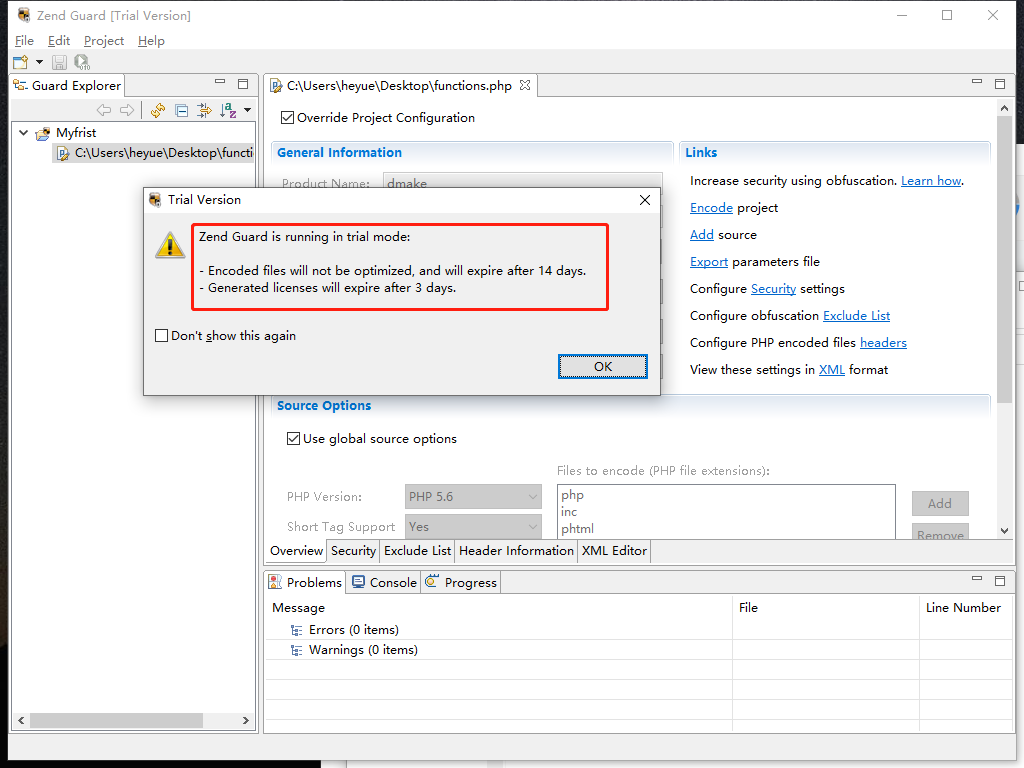Open the Guard Explorer view menu arrow
Viewport: 1024px width, 768px height.
248,110
